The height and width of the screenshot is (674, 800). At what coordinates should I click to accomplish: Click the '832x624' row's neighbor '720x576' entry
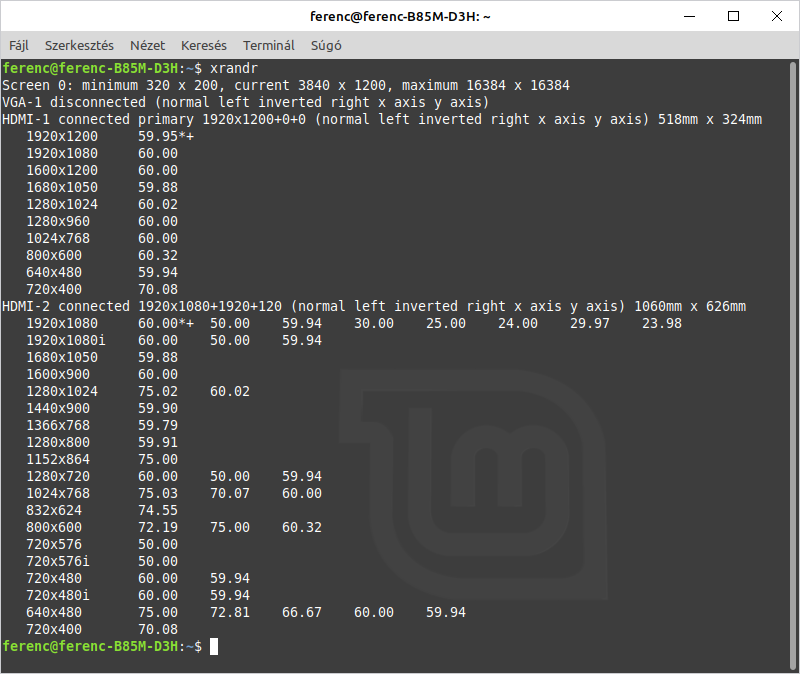[x=54, y=544]
